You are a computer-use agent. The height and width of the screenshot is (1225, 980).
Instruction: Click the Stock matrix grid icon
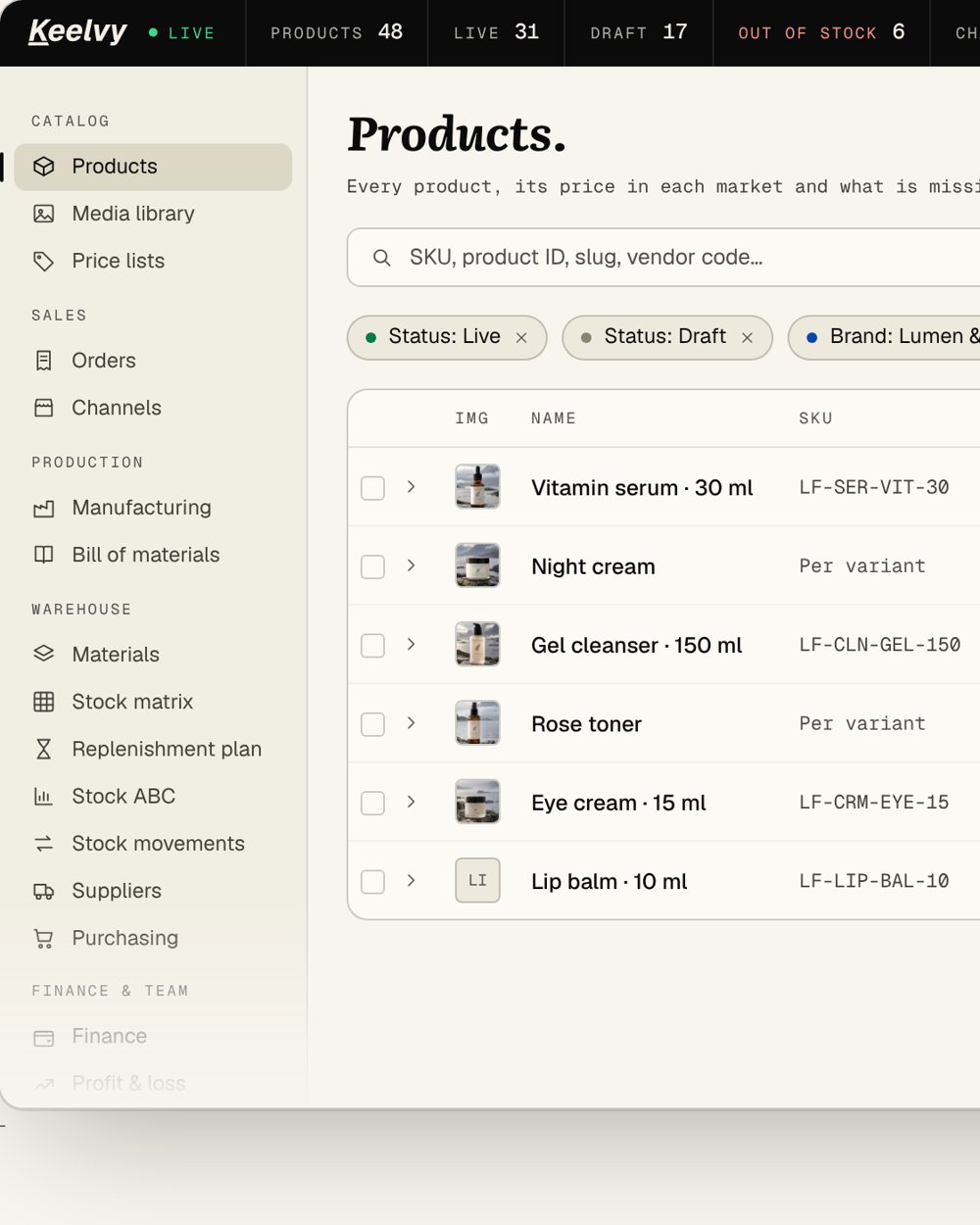[44, 702]
